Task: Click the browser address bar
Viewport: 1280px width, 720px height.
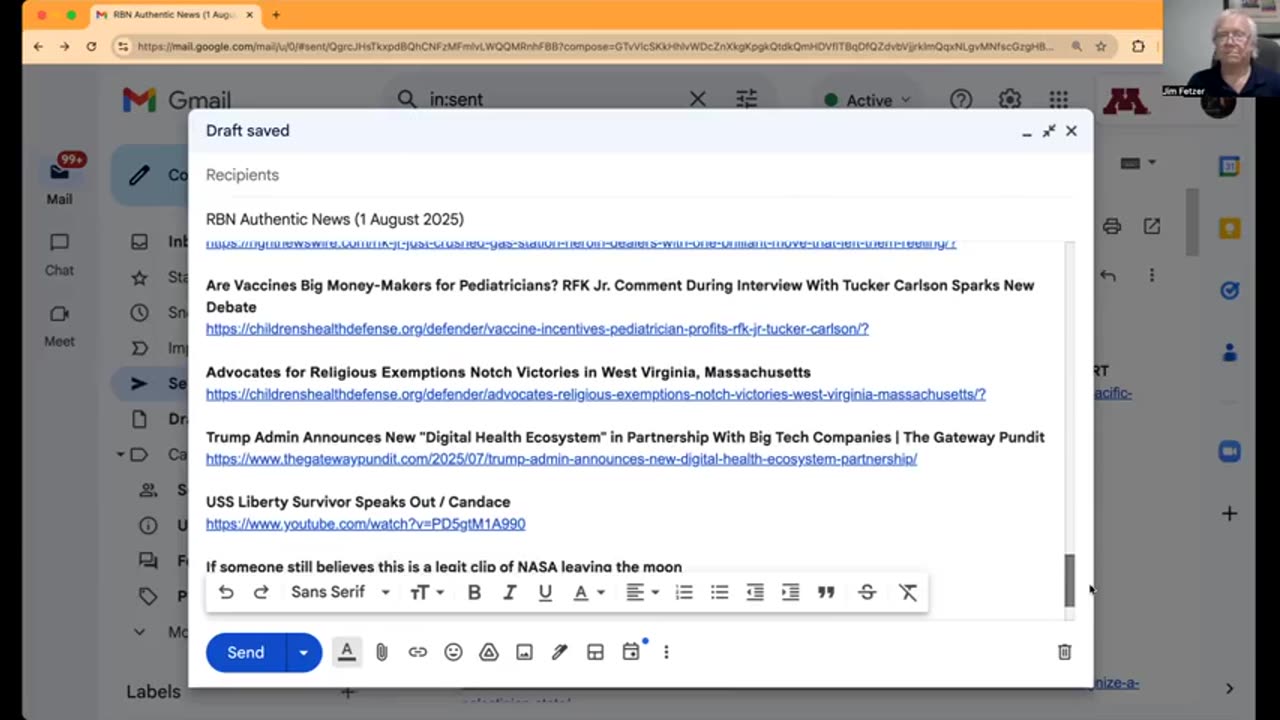Action: click(595, 46)
